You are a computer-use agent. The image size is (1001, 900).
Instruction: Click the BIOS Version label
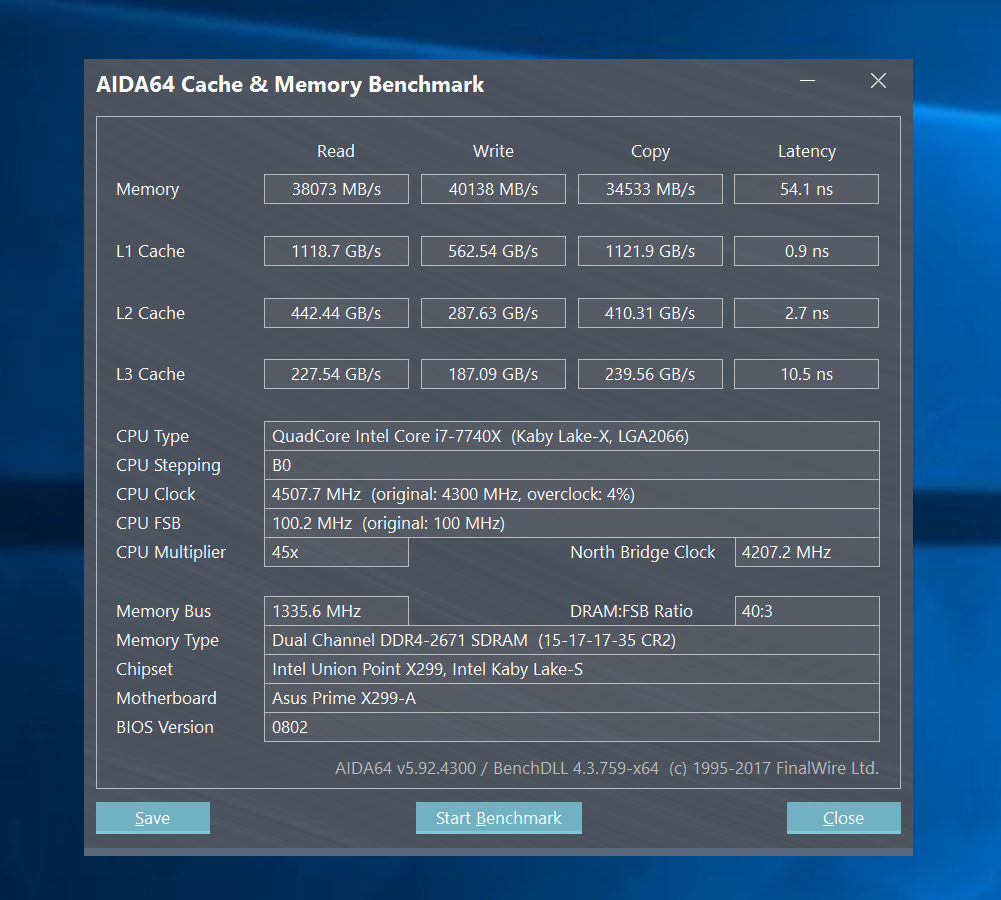point(165,727)
